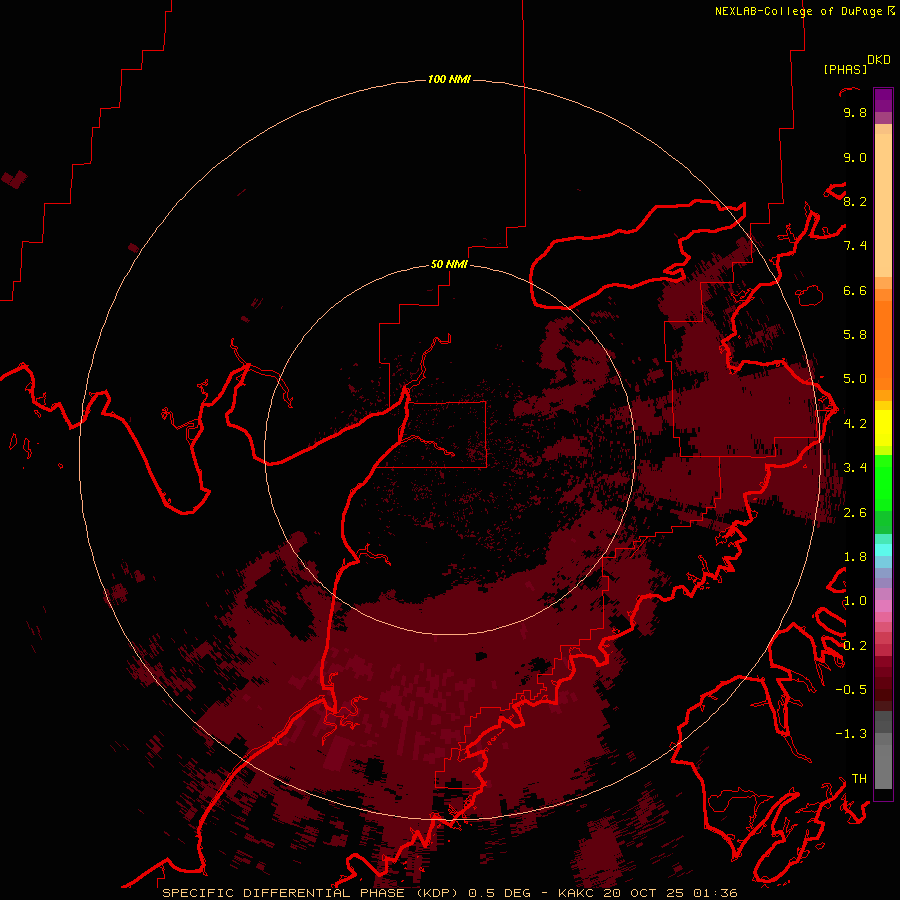Image resolution: width=900 pixels, height=900 pixels.
Task: Select the 5.0 scale value
Action: click(x=855, y=379)
